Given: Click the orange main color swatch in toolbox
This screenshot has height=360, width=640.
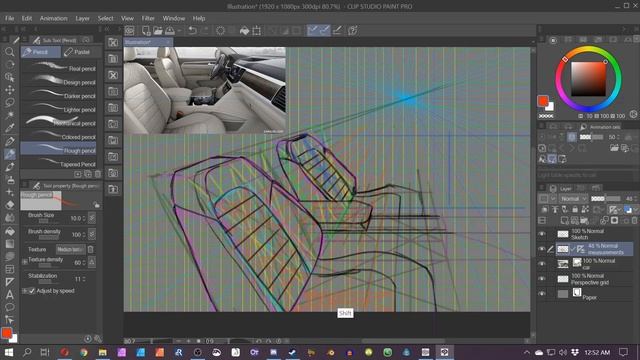Looking at the screenshot, I should click(x=6, y=333).
